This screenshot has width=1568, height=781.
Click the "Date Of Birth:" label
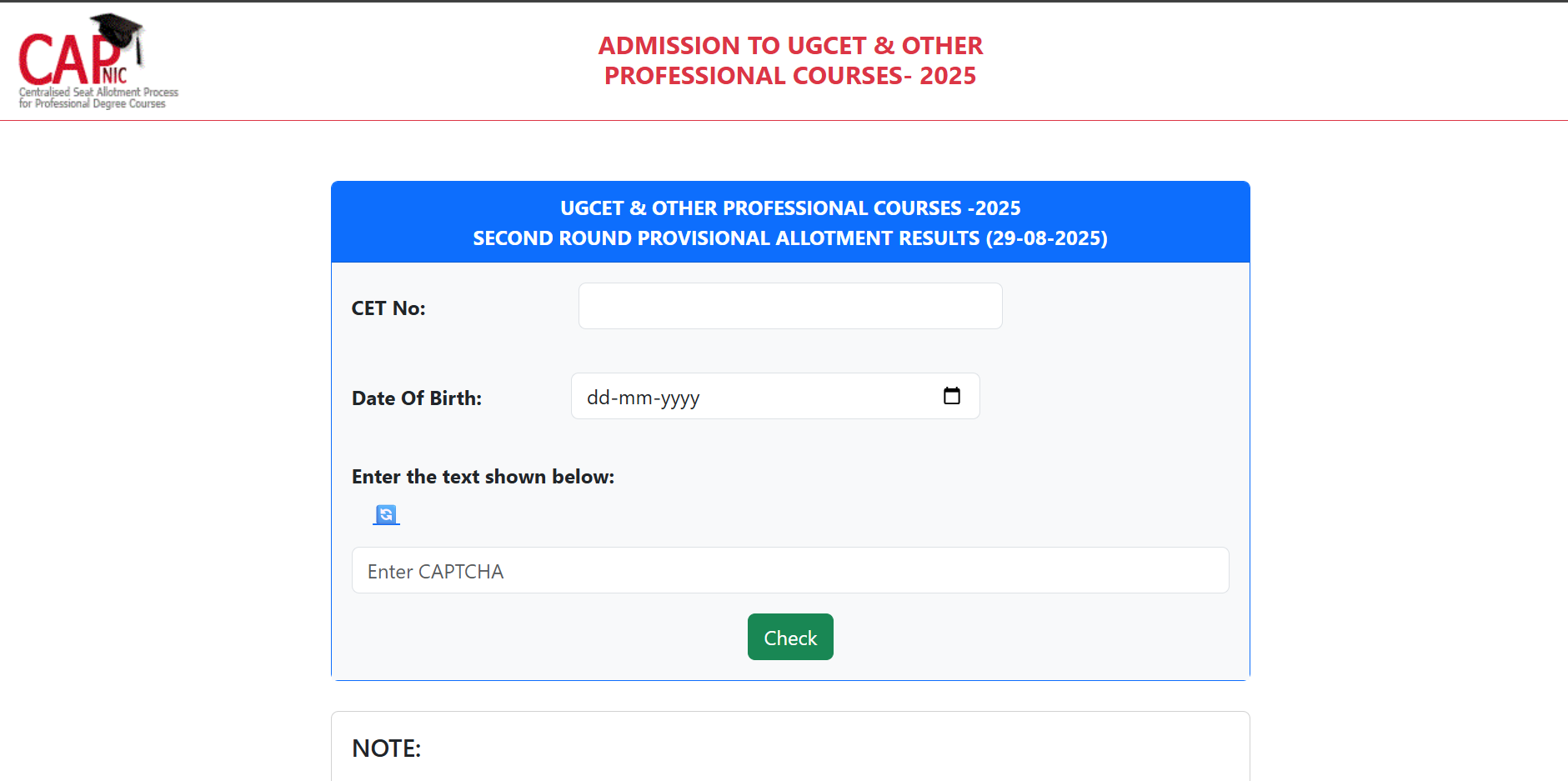click(x=417, y=398)
